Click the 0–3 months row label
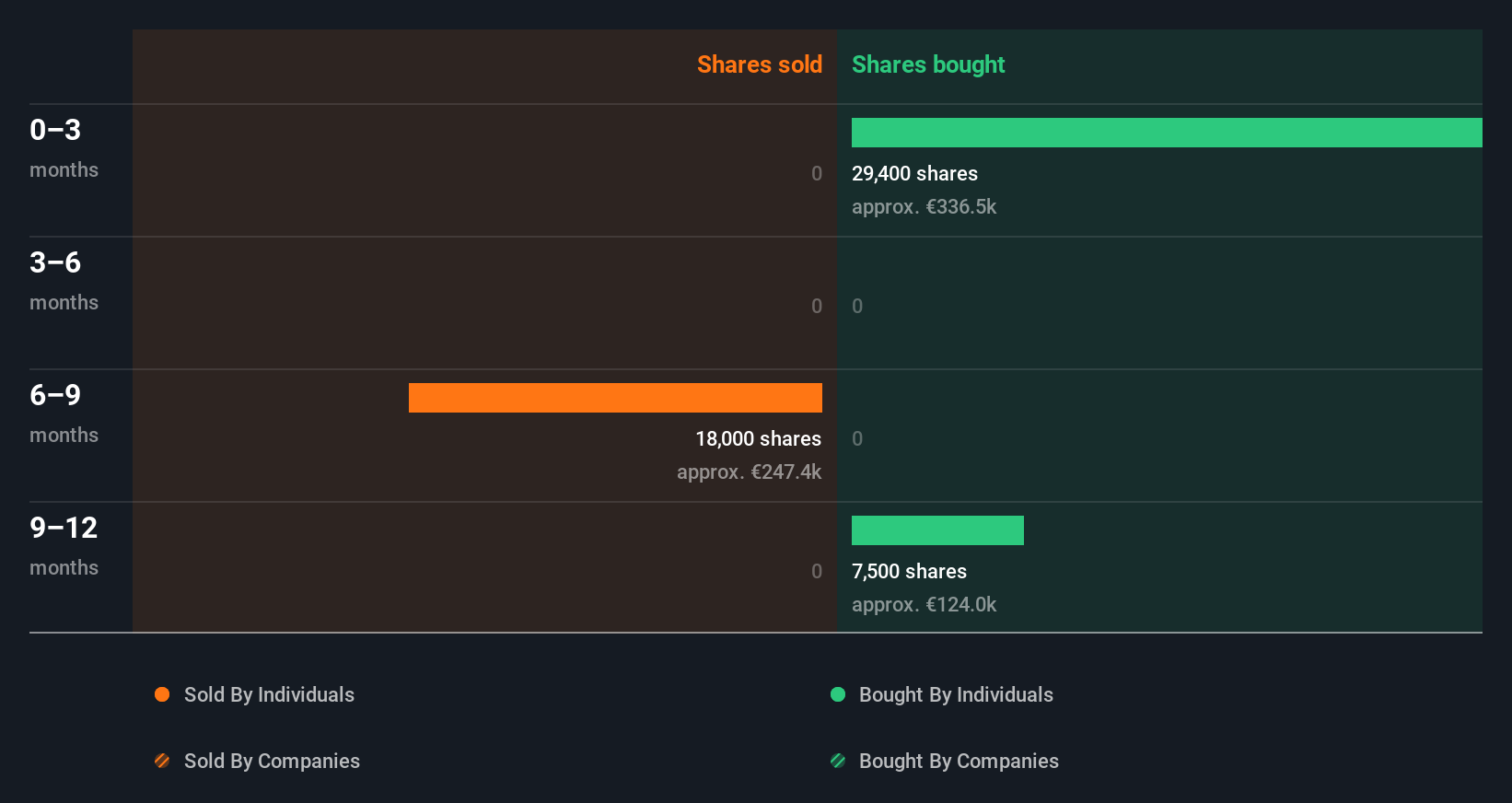Image resolution: width=1512 pixels, height=803 pixels. pos(64,147)
